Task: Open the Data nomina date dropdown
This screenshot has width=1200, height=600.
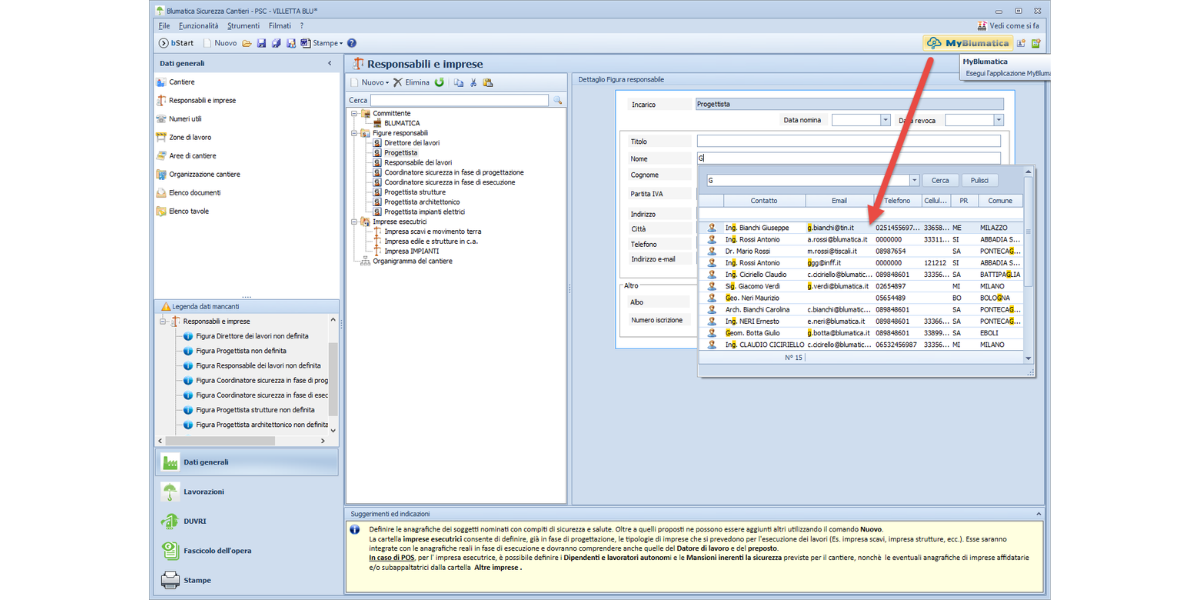Action: click(885, 120)
